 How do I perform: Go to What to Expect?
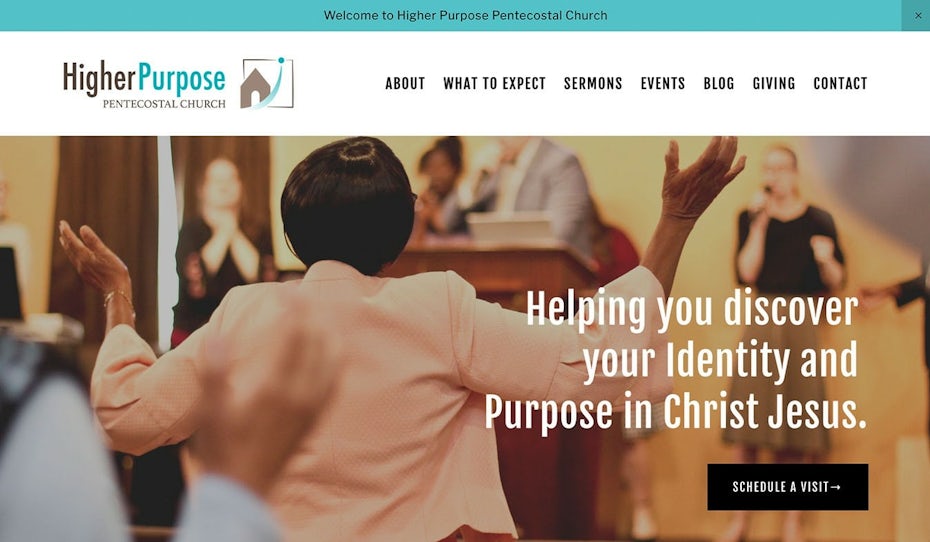[494, 84]
